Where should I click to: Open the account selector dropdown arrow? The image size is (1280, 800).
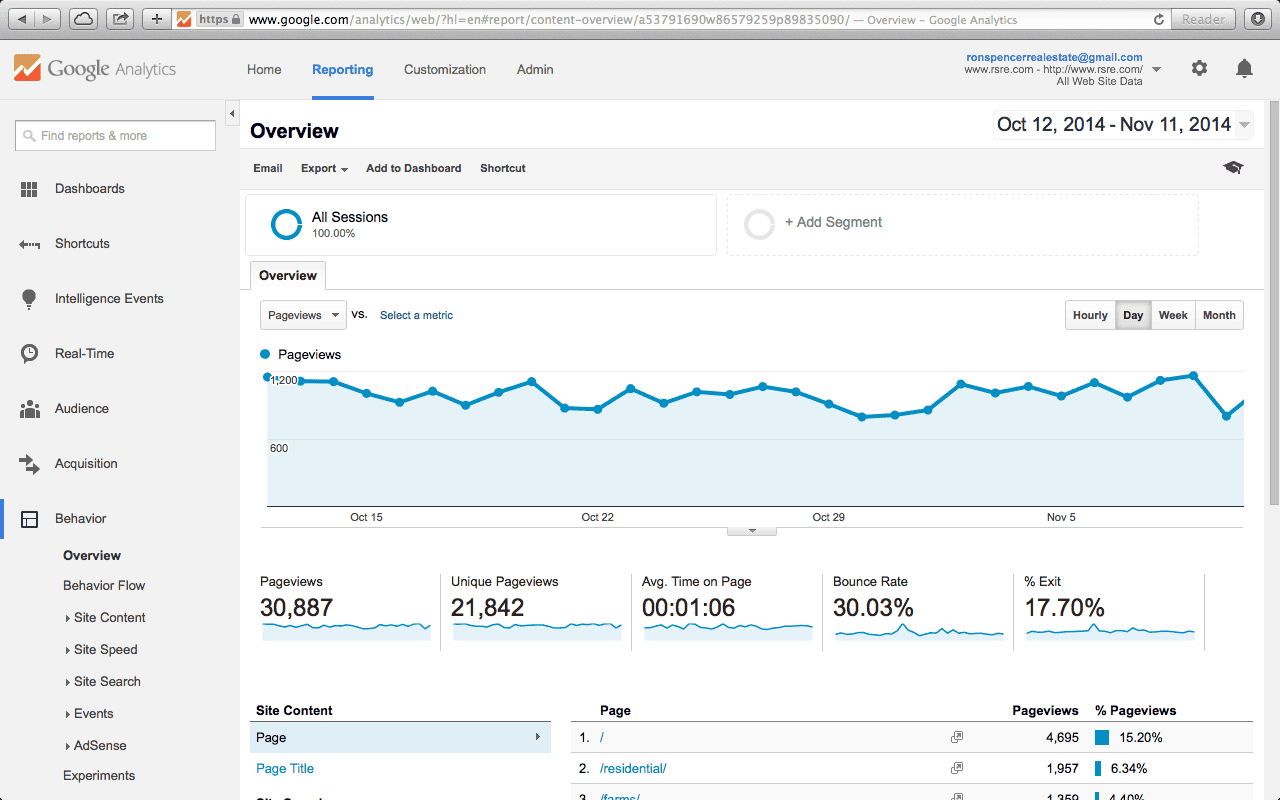(x=1157, y=70)
